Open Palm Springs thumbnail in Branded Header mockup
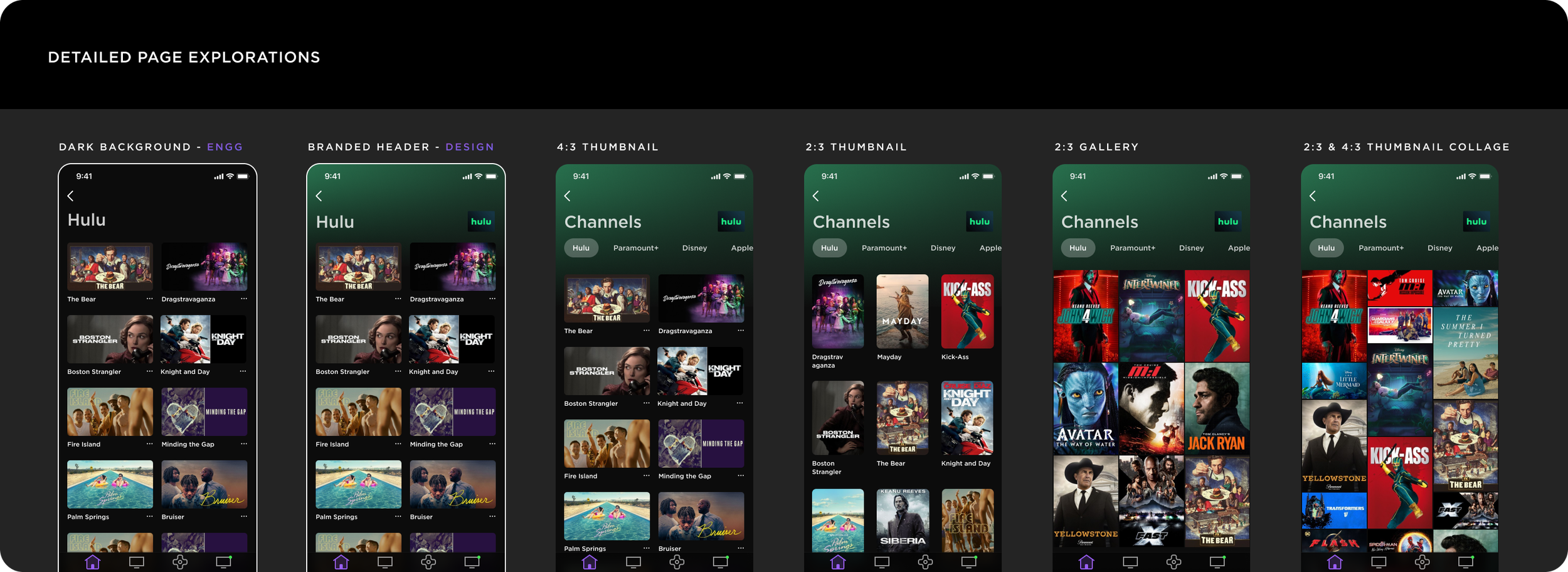Image resolution: width=1568 pixels, height=572 pixels. (358, 484)
